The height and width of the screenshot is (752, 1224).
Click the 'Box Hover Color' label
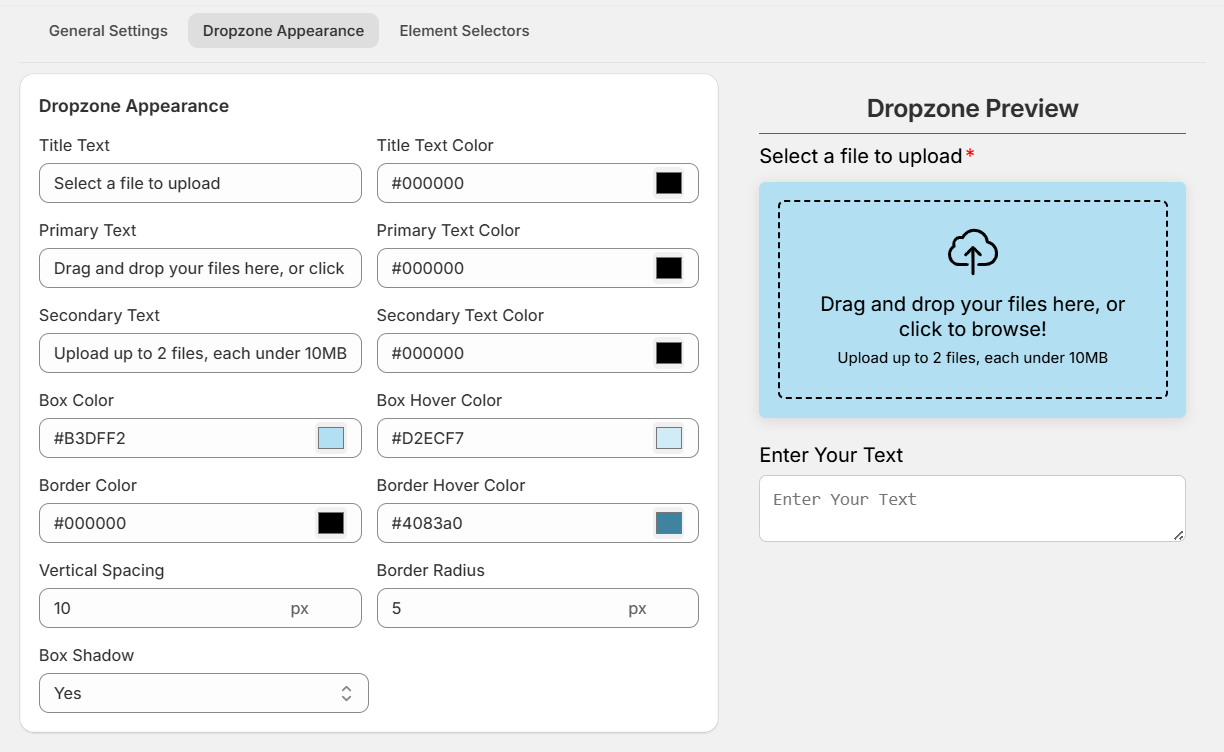440,401
